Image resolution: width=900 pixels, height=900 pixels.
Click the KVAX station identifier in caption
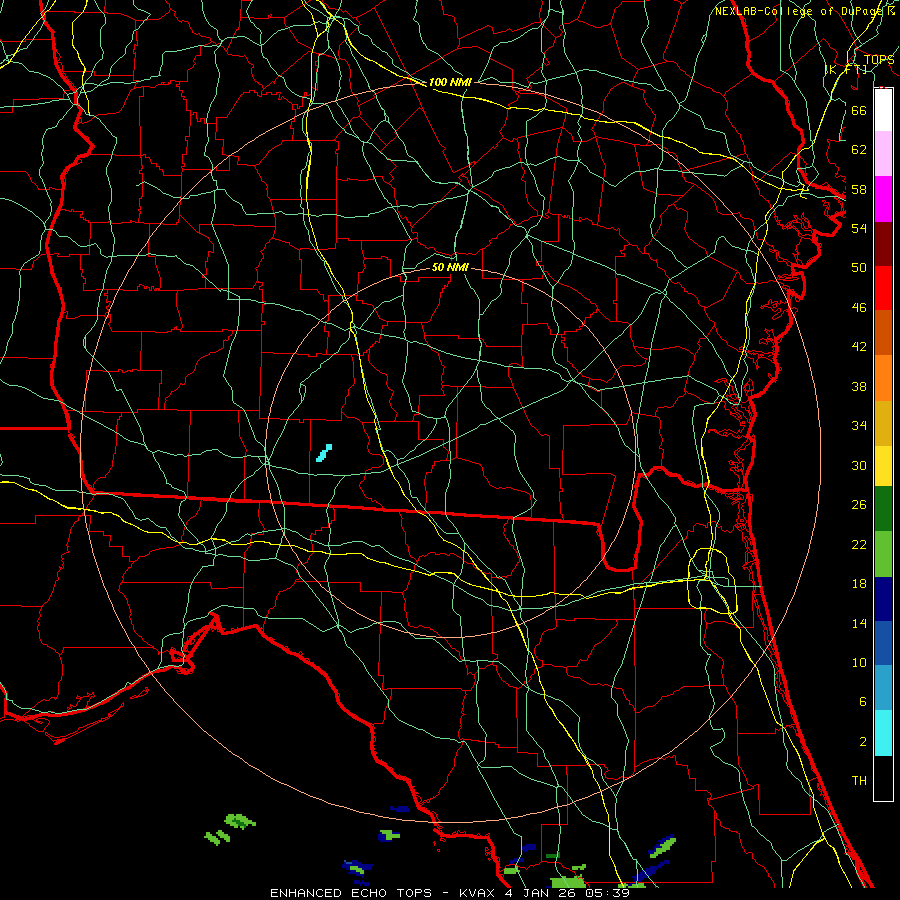click(479, 893)
